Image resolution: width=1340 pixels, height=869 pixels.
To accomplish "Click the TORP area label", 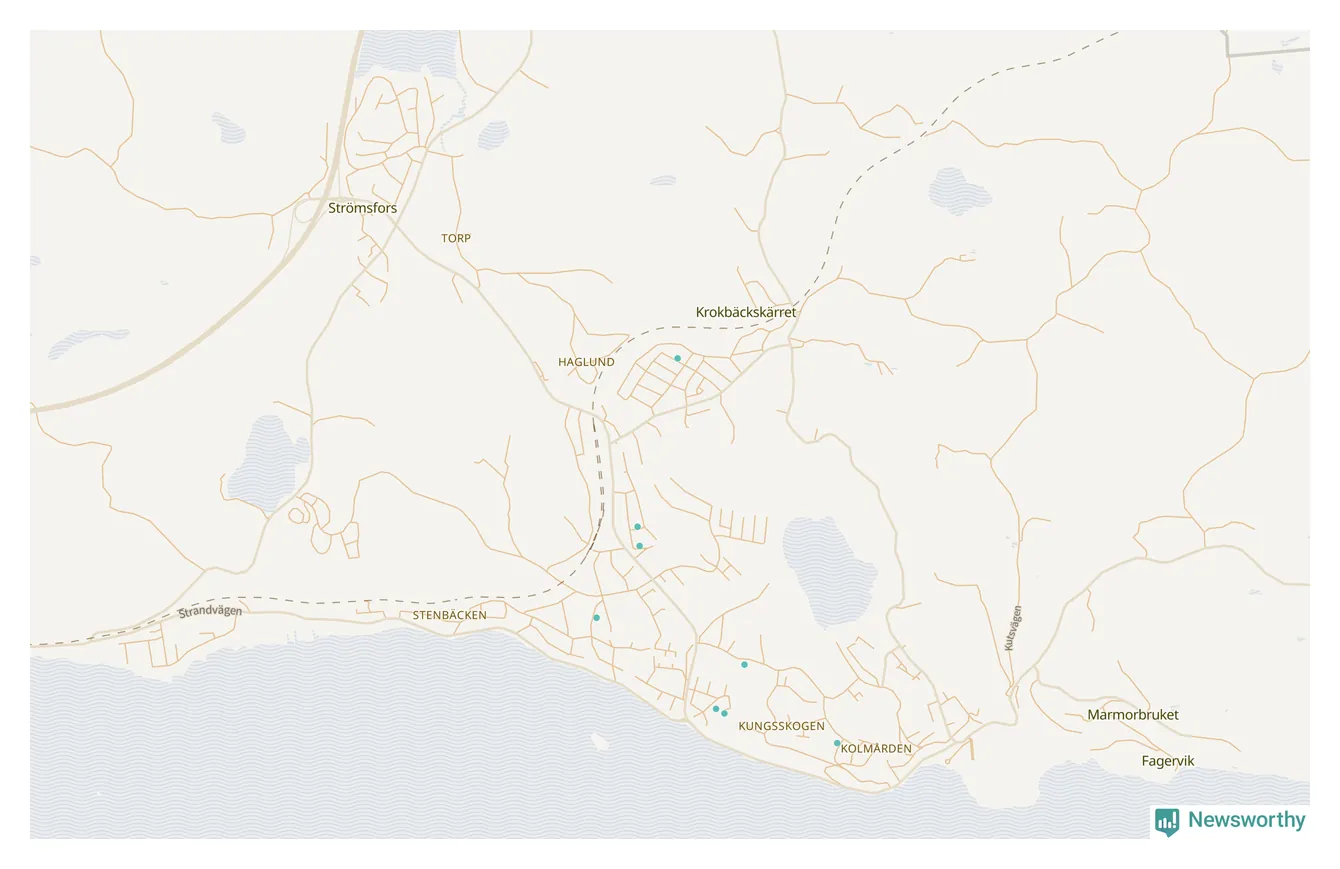I will [456, 238].
